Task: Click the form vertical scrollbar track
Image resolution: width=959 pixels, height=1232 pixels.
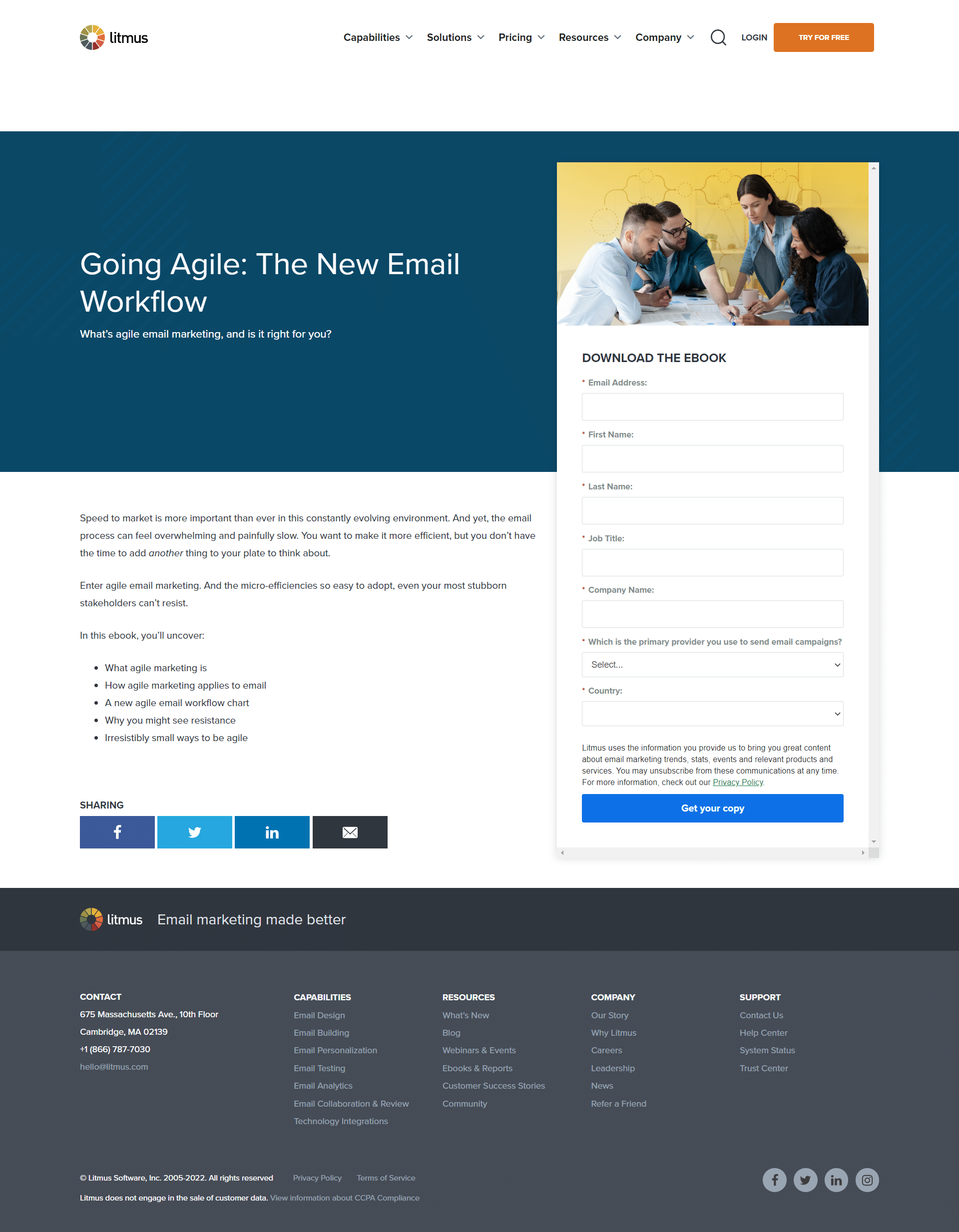Action: (874, 505)
